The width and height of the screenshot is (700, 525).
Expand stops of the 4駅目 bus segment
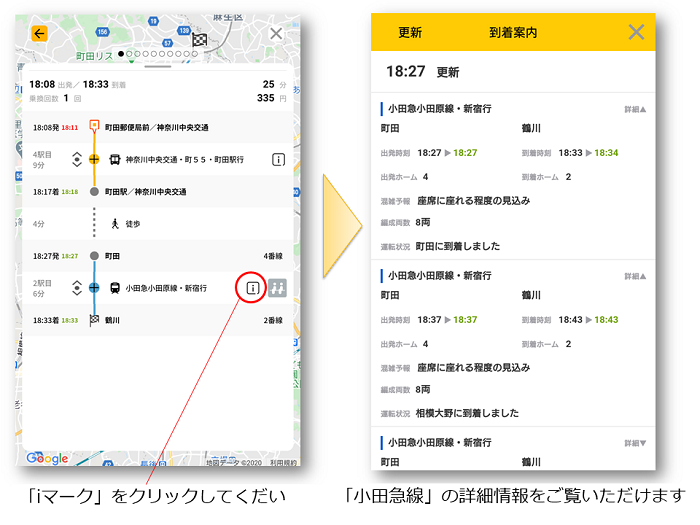(77, 159)
